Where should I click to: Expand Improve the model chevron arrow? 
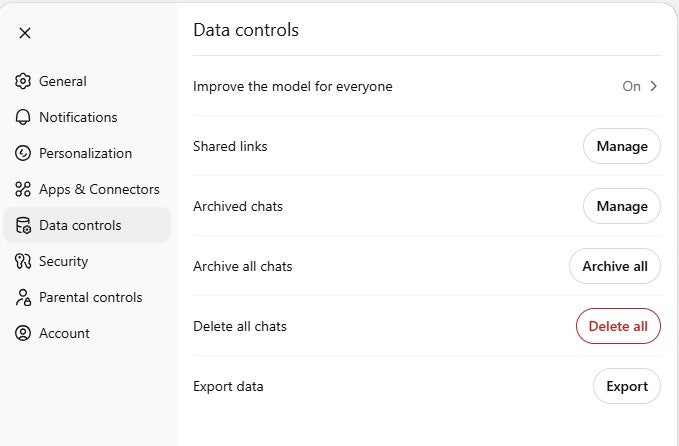[x=654, y=86]
